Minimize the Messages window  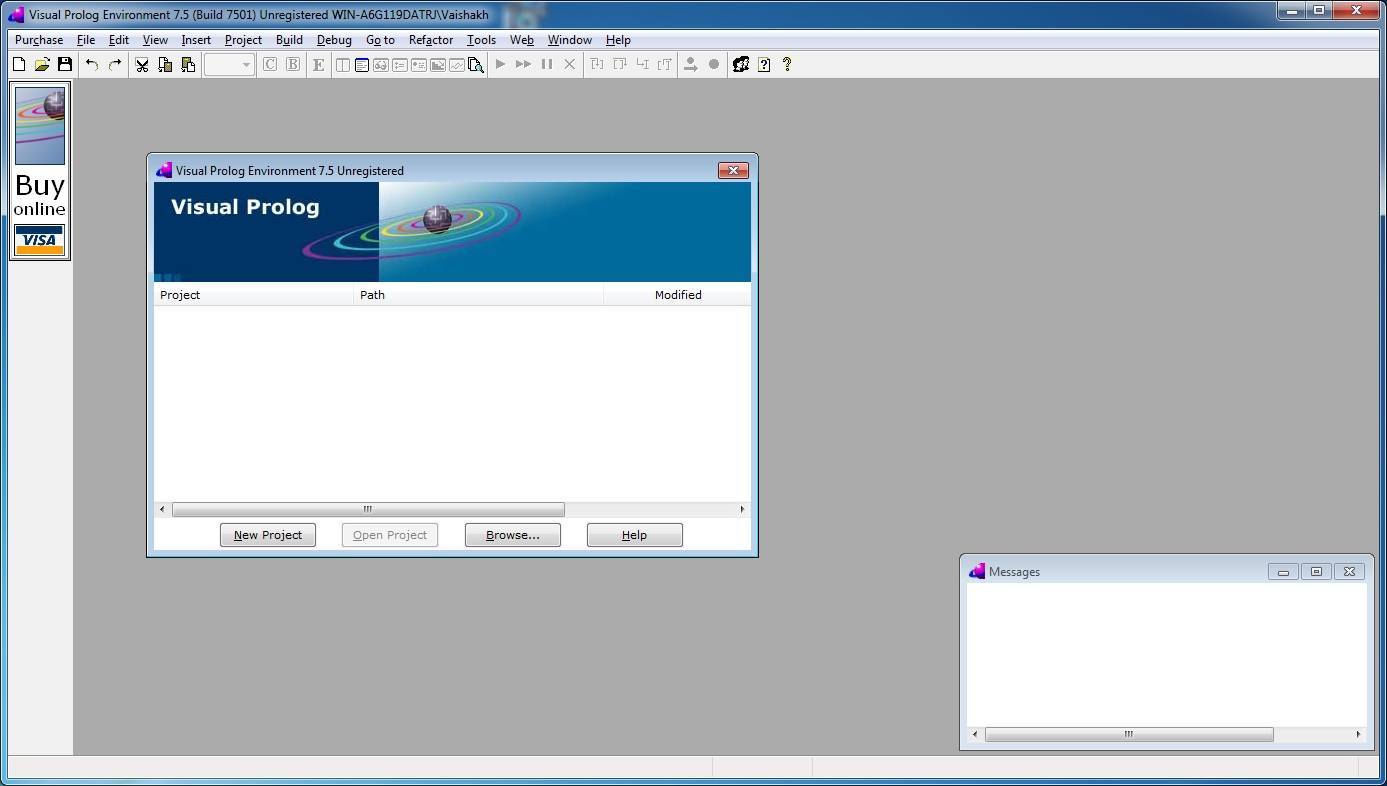[x=1283, y=572]
